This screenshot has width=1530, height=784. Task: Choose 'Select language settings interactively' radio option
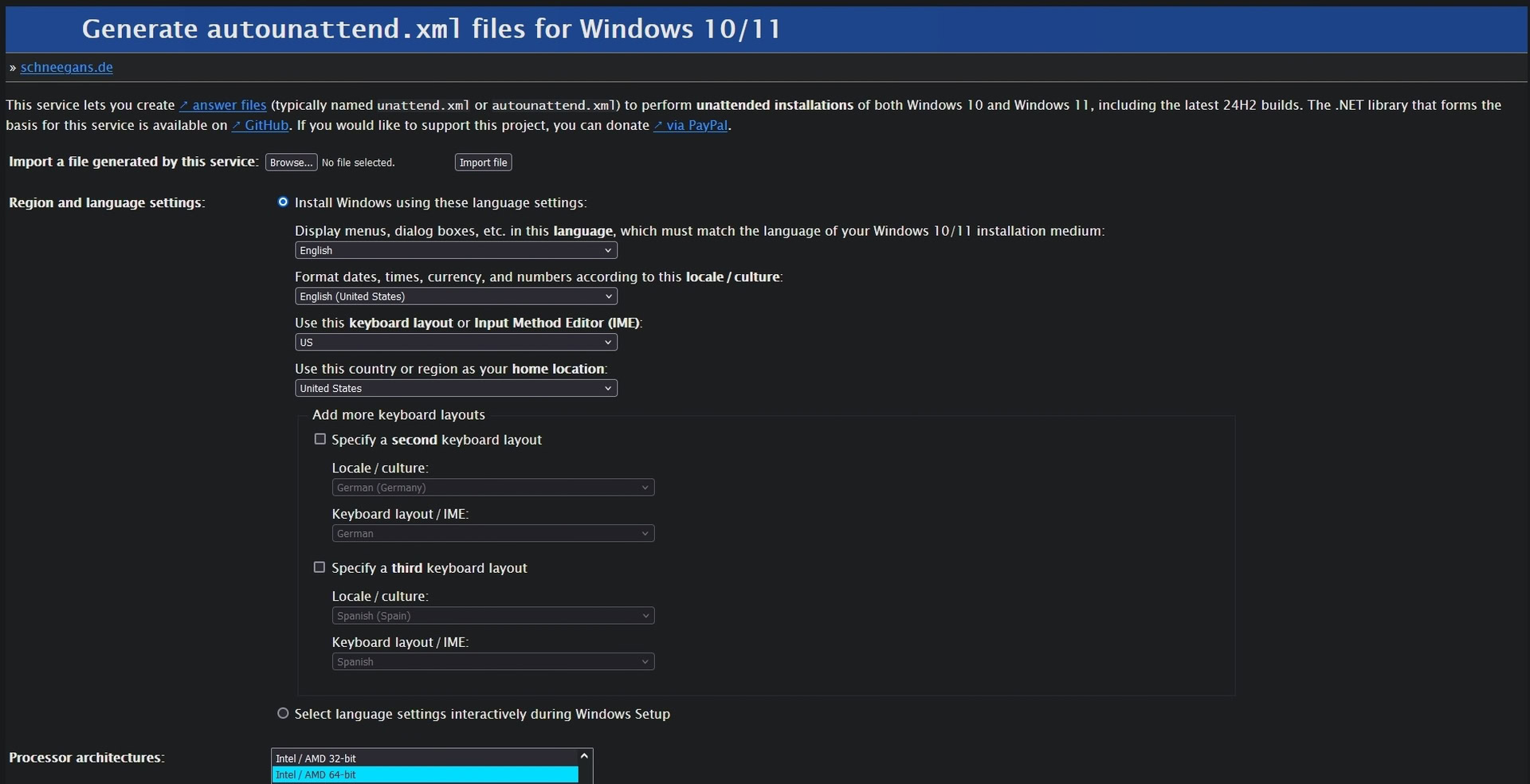(x=283, y=714)
